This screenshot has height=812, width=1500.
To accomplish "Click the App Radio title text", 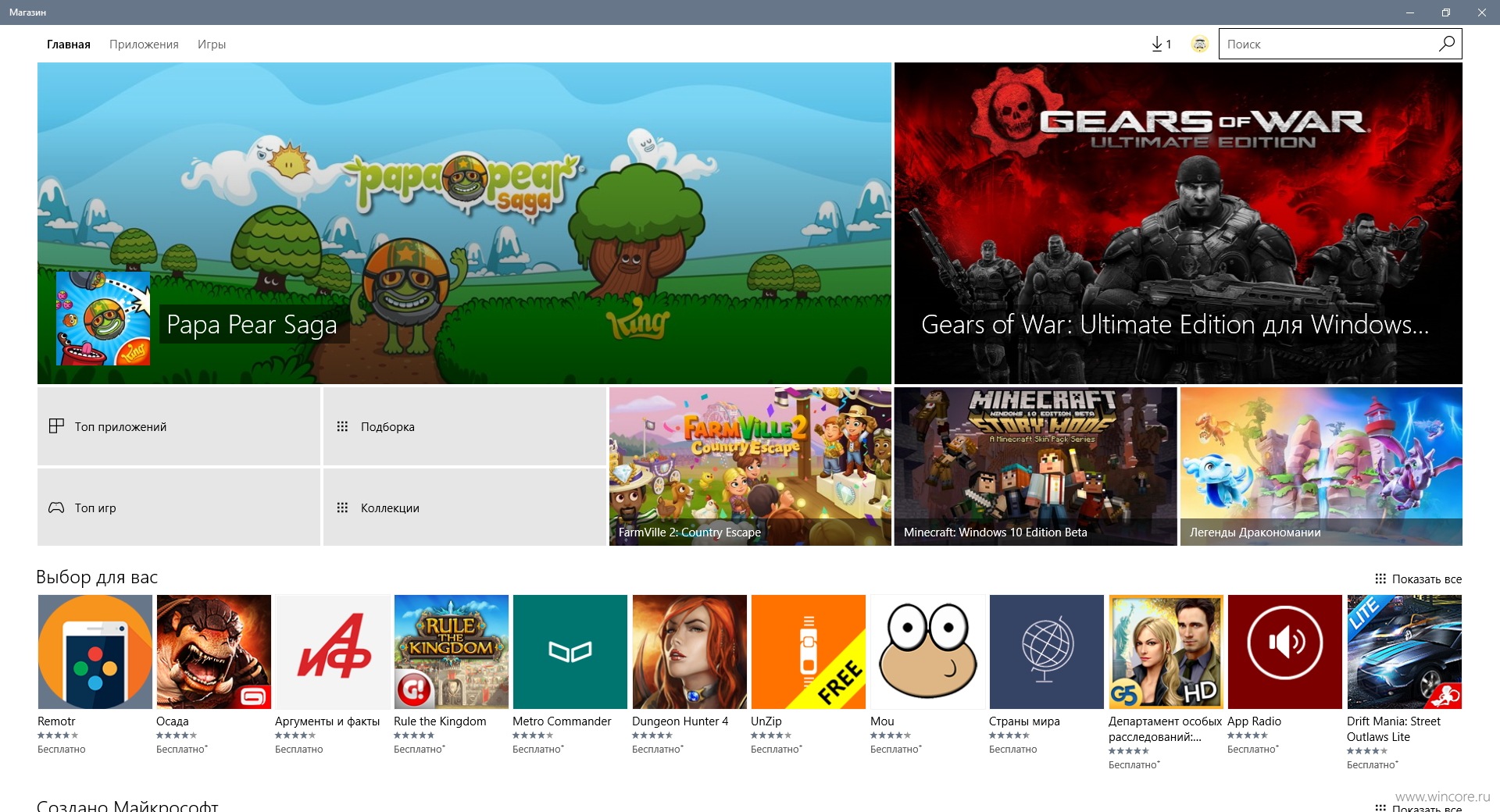I will click(1254, 721).
